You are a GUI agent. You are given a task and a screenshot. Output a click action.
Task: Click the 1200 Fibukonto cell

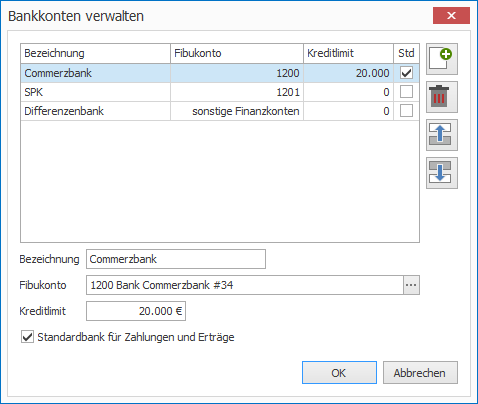pyautogui.click(x=237, y=73)
